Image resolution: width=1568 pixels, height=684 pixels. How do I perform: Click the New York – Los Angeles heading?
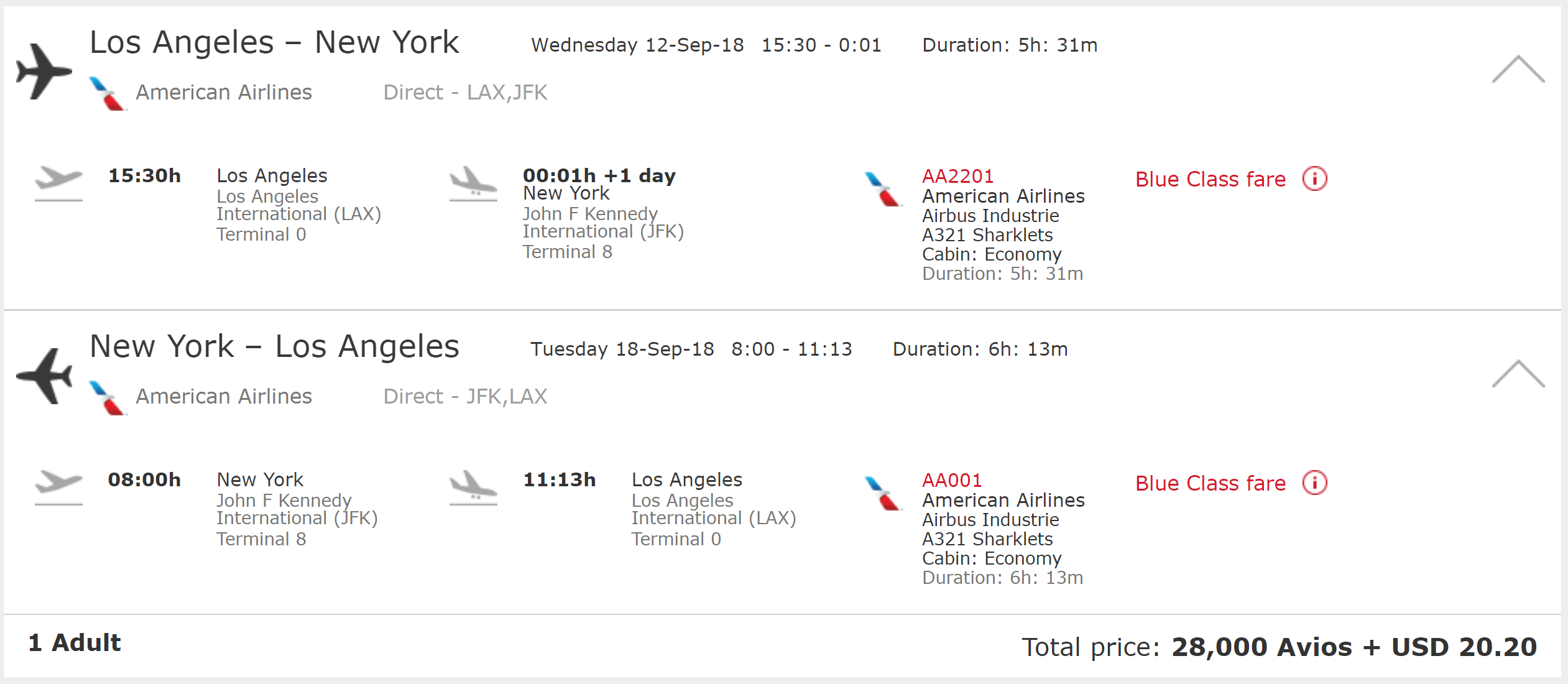pos(274,346)
